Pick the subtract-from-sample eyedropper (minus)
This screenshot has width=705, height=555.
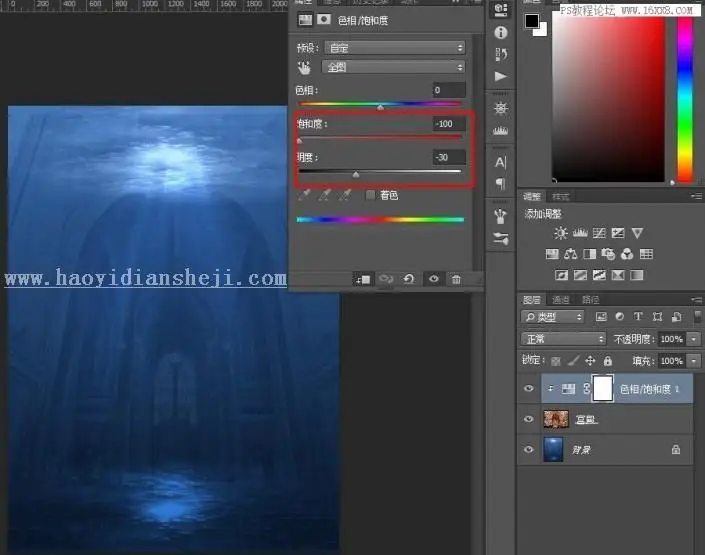tap(345, 195)
